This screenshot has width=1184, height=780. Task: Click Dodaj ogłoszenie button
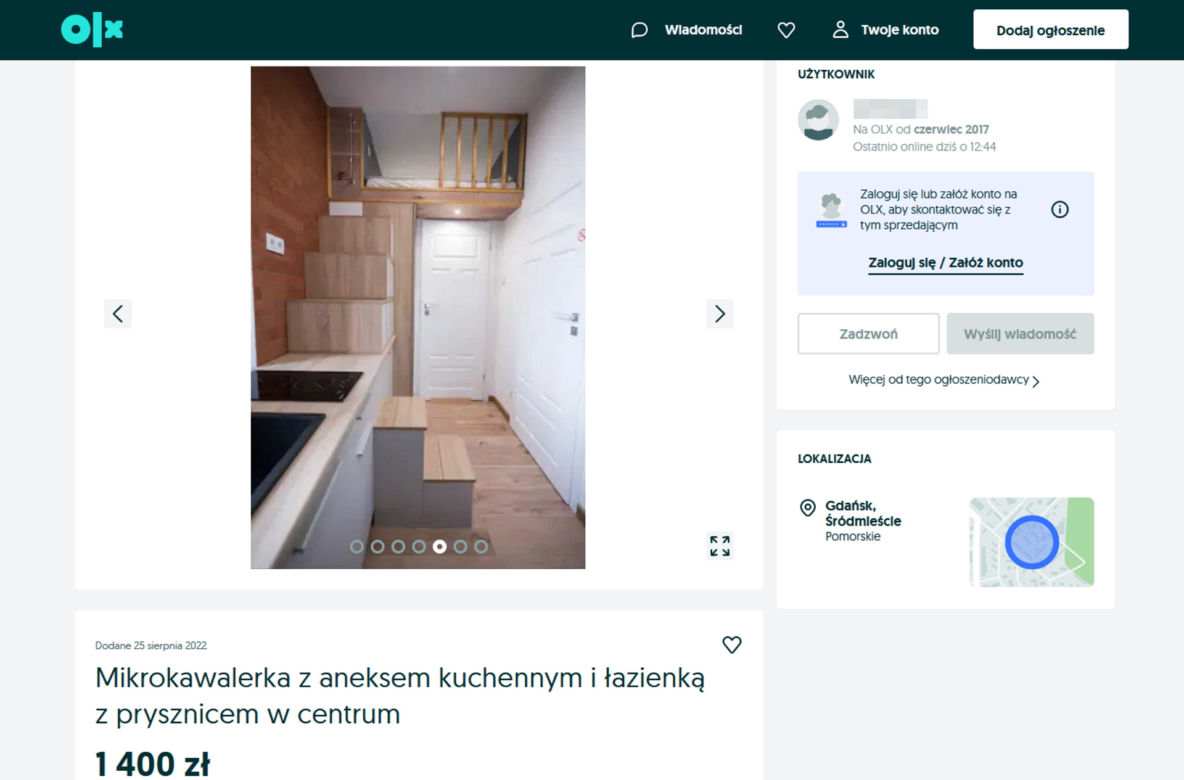tap(1050, 29)
